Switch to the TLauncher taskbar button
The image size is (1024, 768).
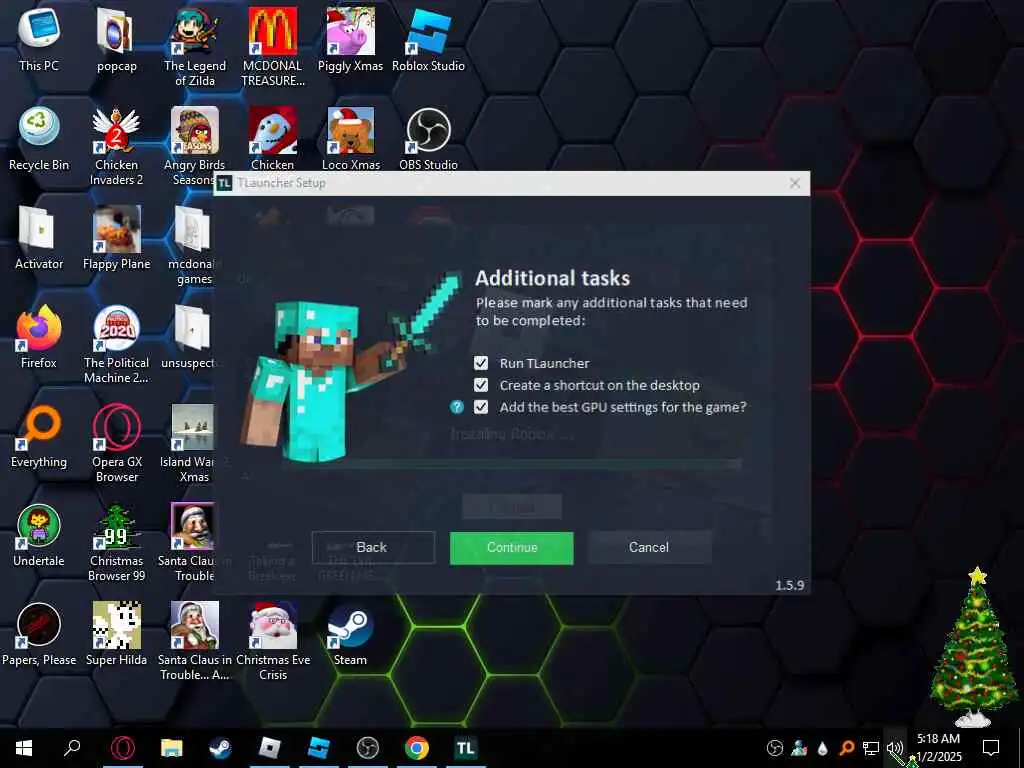[x=466, y=748]
